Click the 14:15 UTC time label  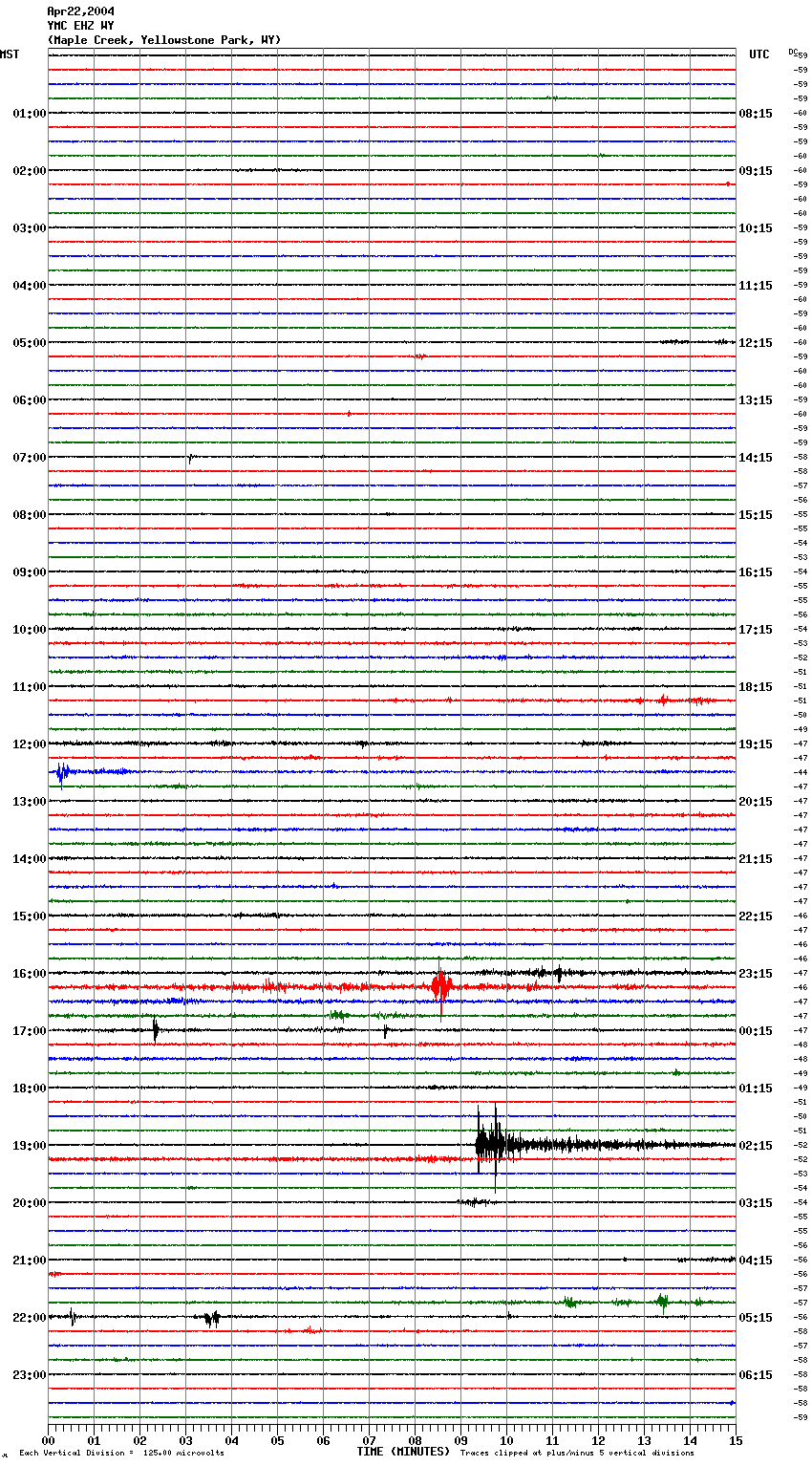coord(756,458)
